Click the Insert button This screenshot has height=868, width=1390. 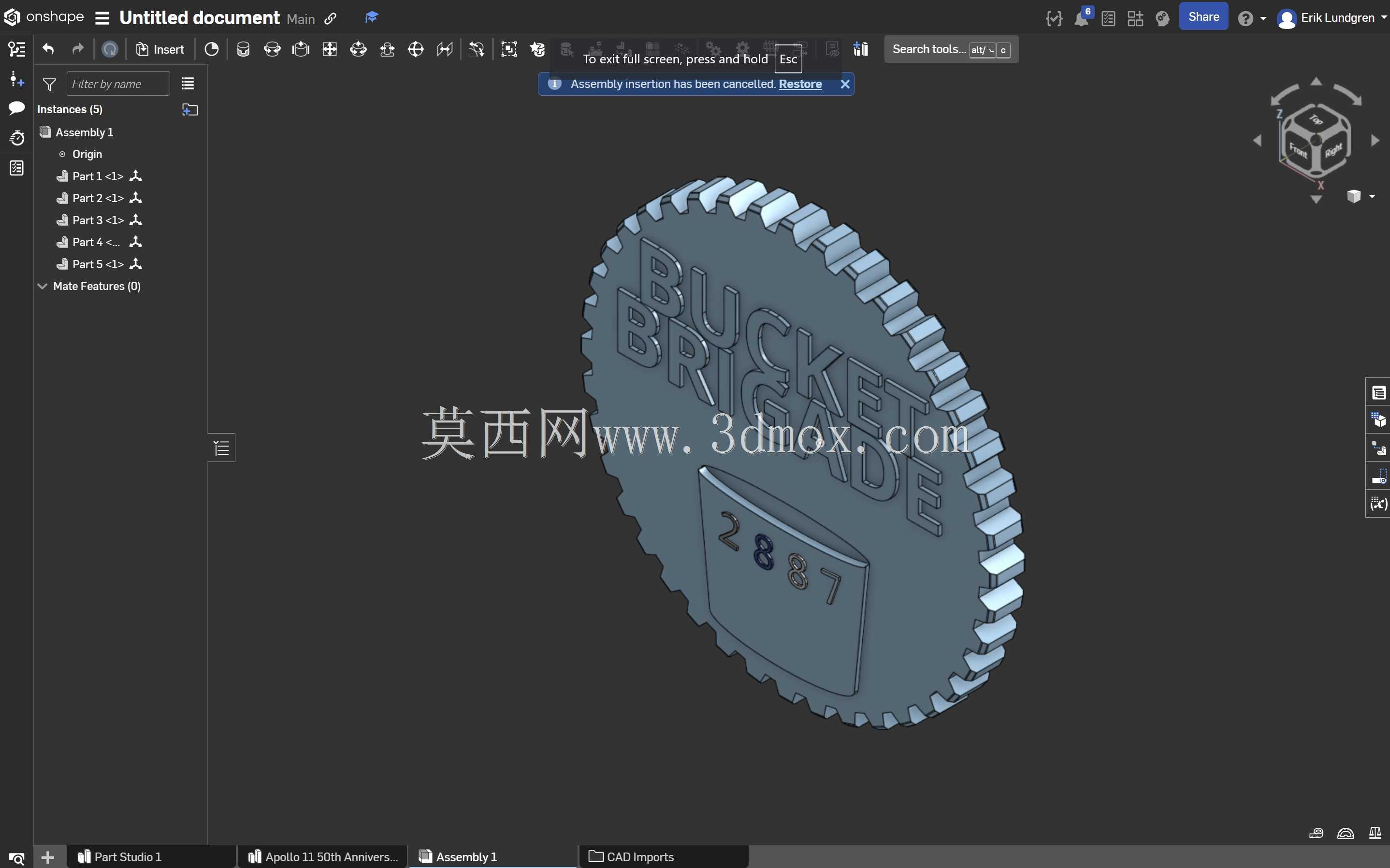point(160,49)
